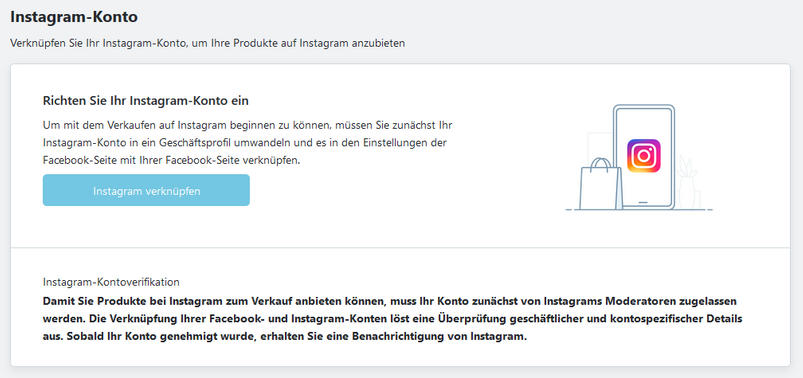The image size is (803, 378).
Task: Click the shopping bag handle loop
Action: [601, 164]
